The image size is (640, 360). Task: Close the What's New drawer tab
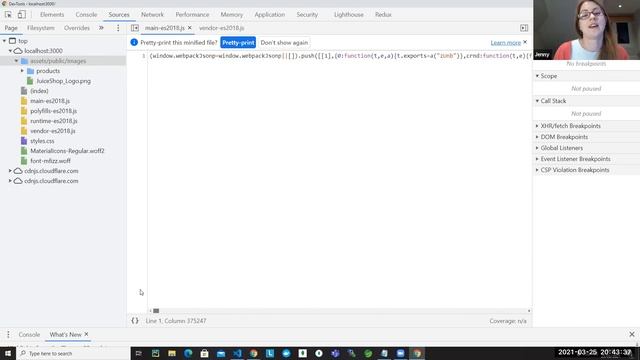tap(86, 334)
